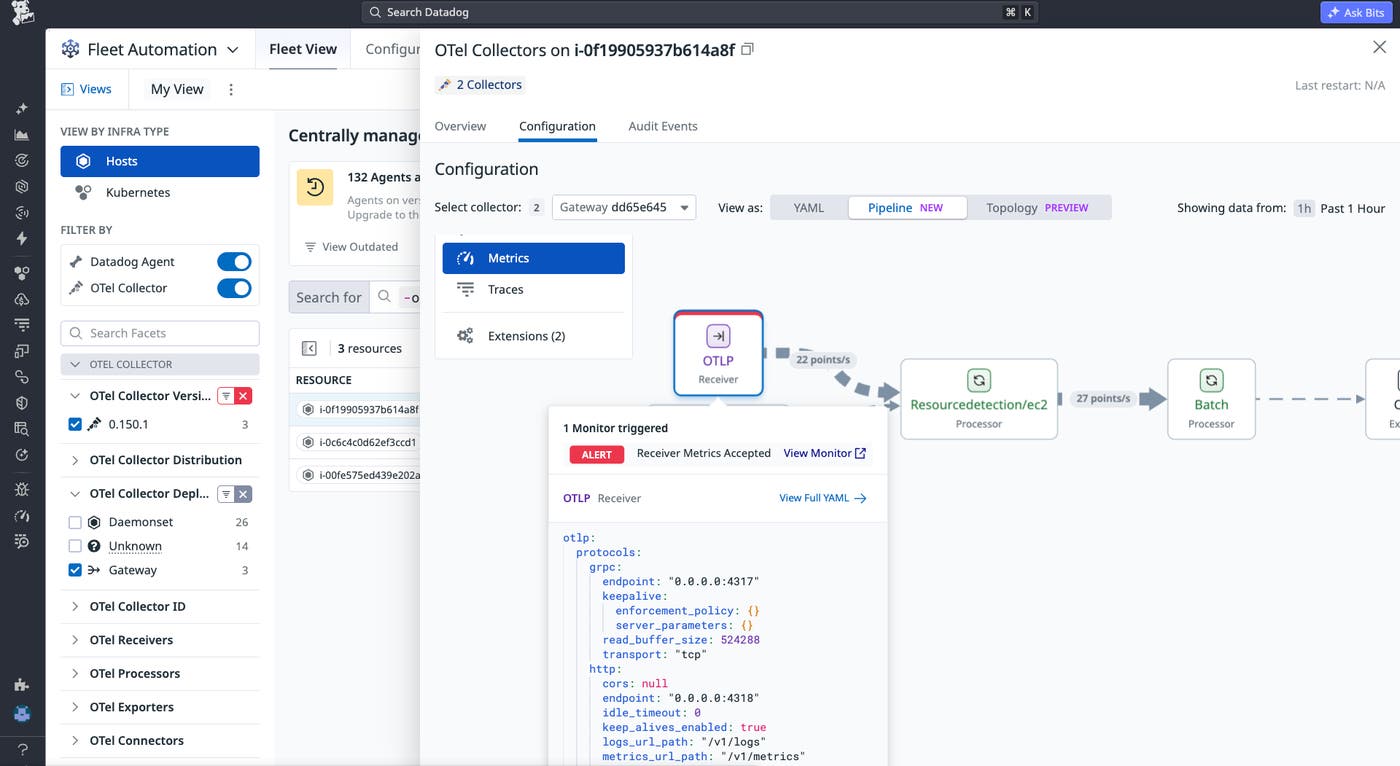Screen dimensions: 1400x766
Task: Open Extensions (2) entry
Action: click(x=534, y=336)
